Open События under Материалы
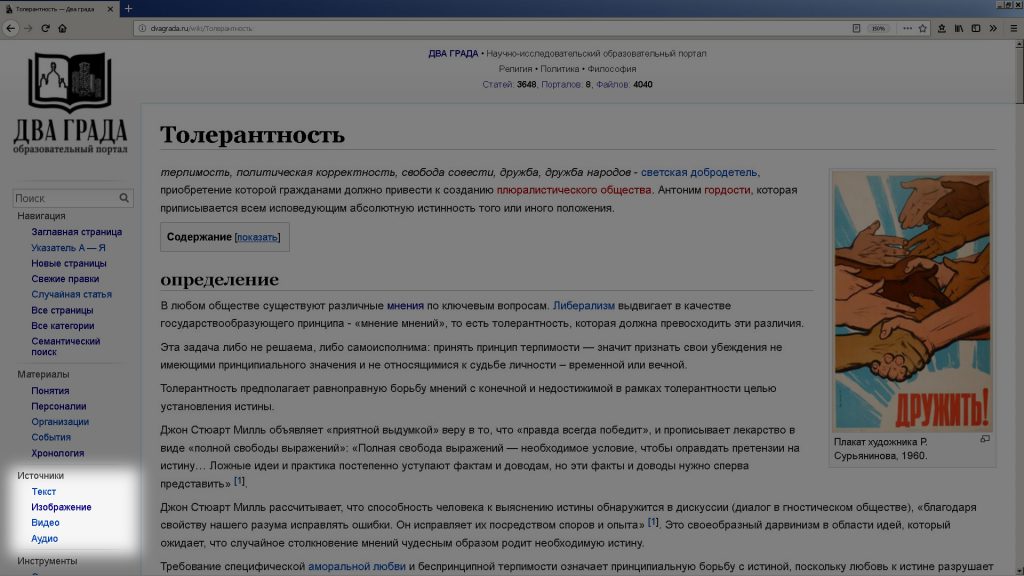 (51, 438)
